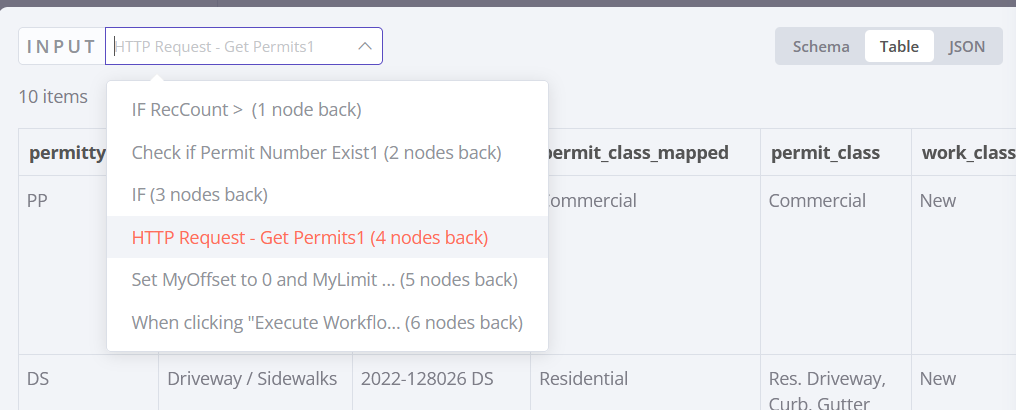Choose 'When clicking Execute Workflow' option
Image resolution: width=1016 pixels, height=410 pixels.
click(327, 322)
